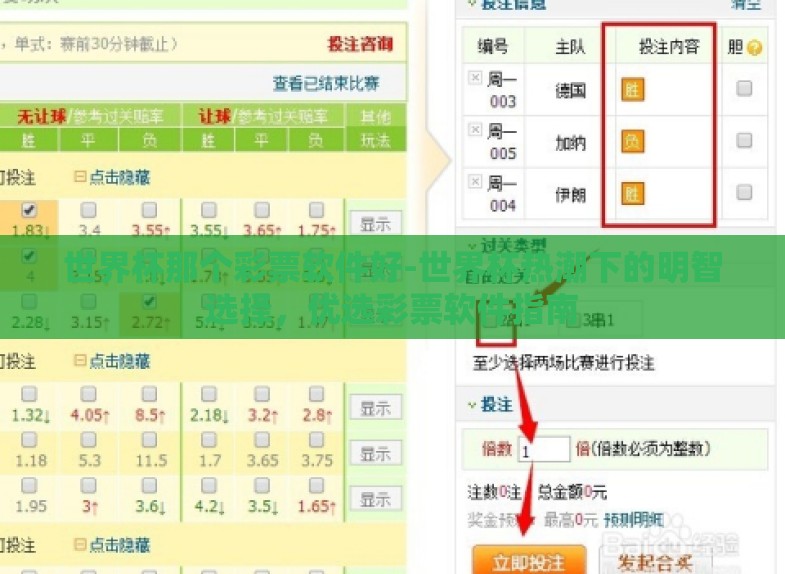Screen dimensions: 785x574
Task: Tick the checkbox above odds 1.18
Action: coord(29,439)
